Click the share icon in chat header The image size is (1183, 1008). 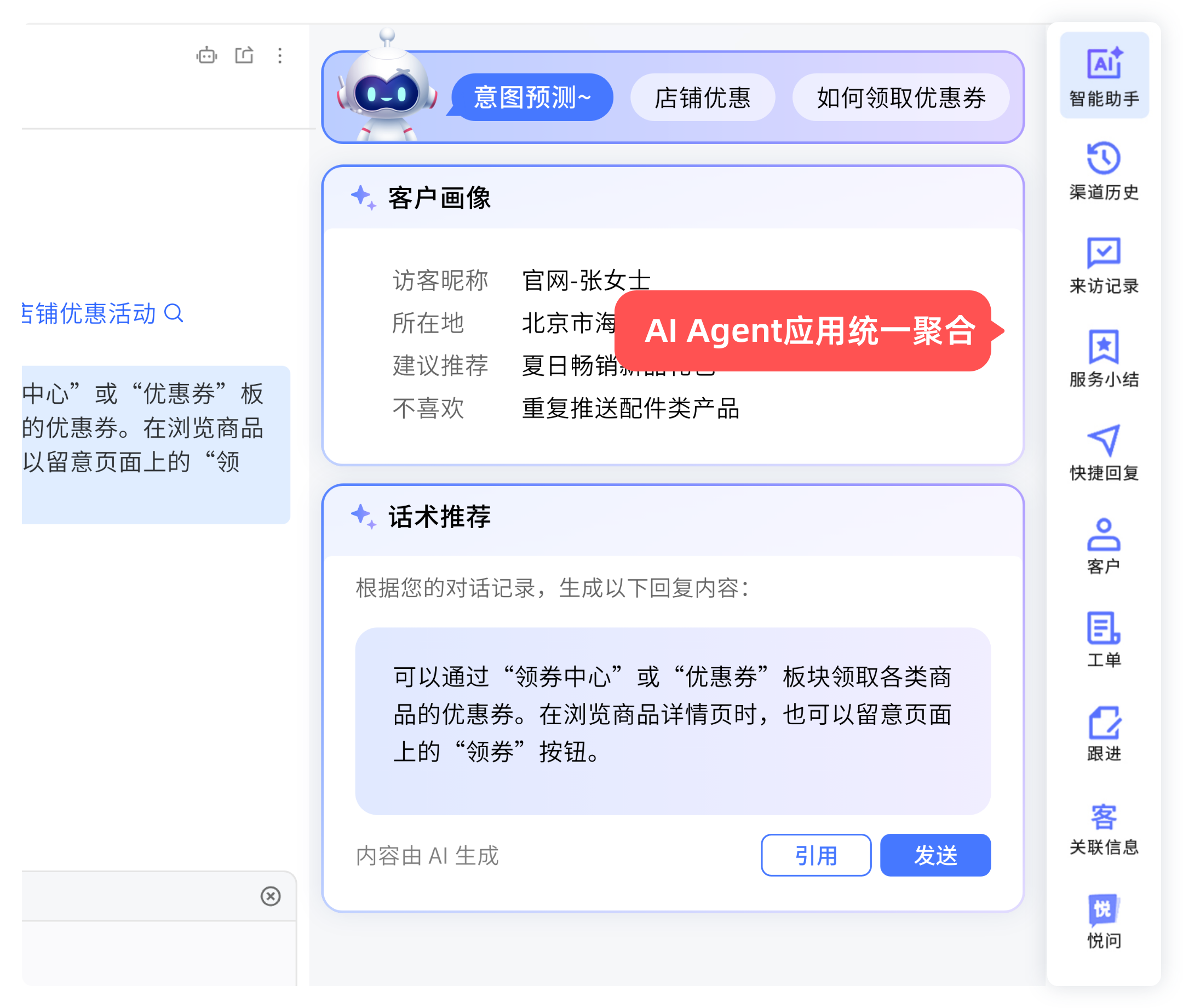[244, 55]
